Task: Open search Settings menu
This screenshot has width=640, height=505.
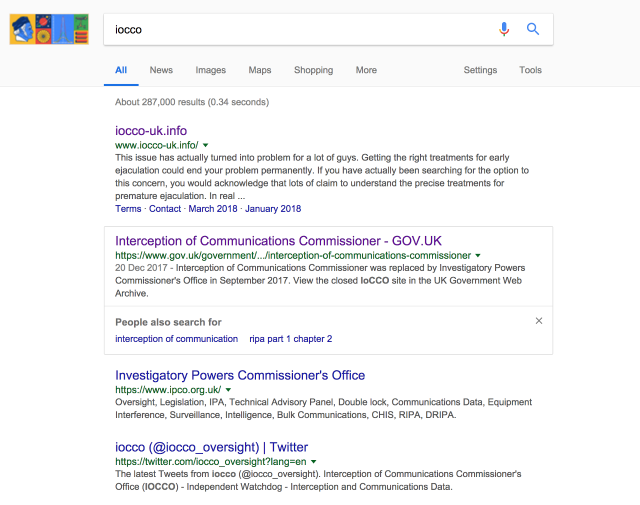Action: coord(480,70)
